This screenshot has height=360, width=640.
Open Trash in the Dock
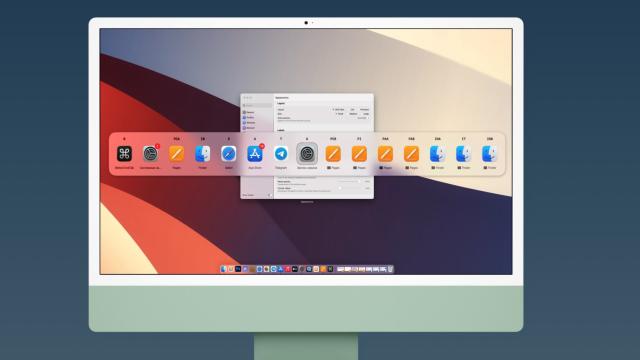[390, 269]
